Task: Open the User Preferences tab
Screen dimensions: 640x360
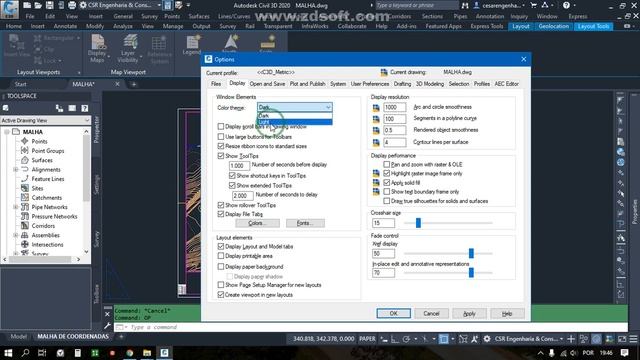Action: click(x=370, y=84)
